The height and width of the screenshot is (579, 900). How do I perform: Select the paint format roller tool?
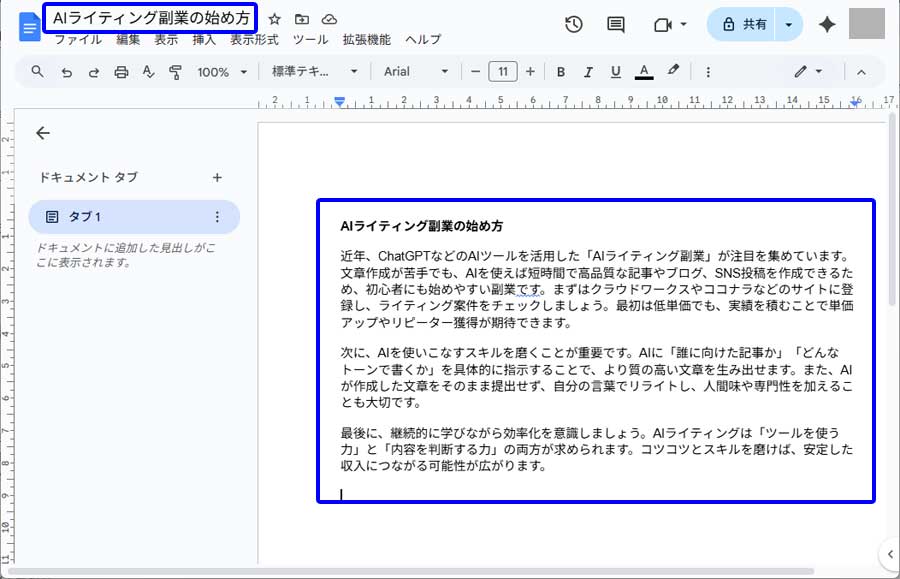(176, 72)
